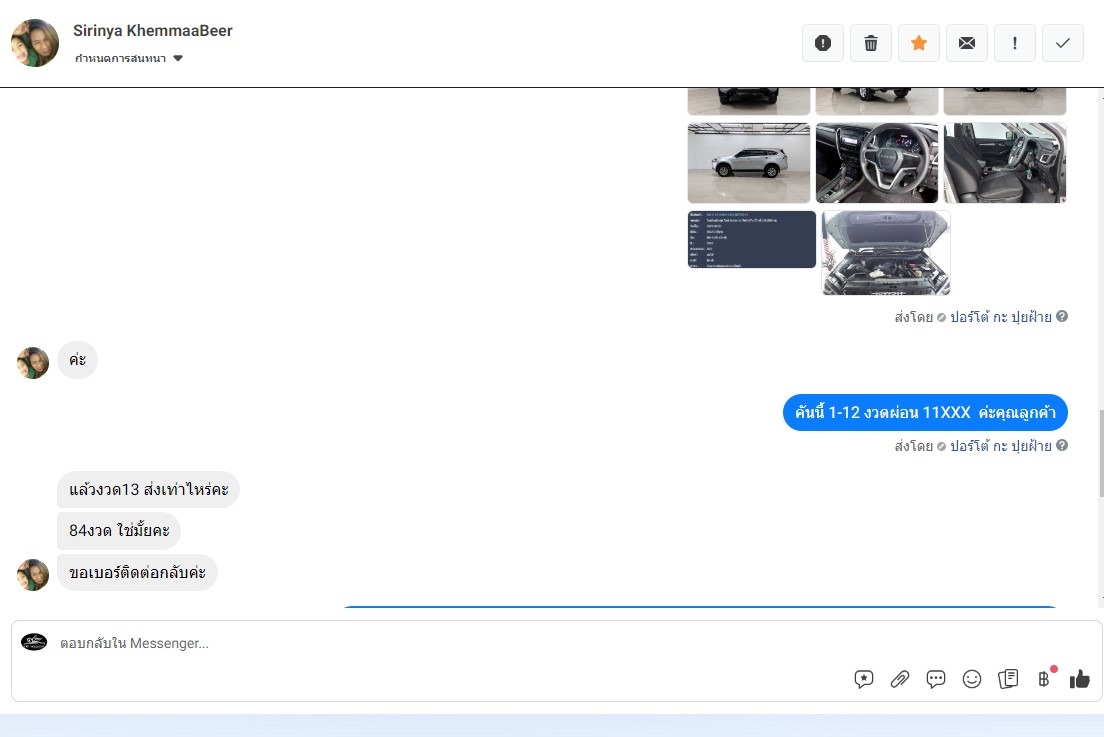The image size is (1104, 737).
Task: Open front seats interior photo
Action: pyautogui.click(x=1005, y=163)
